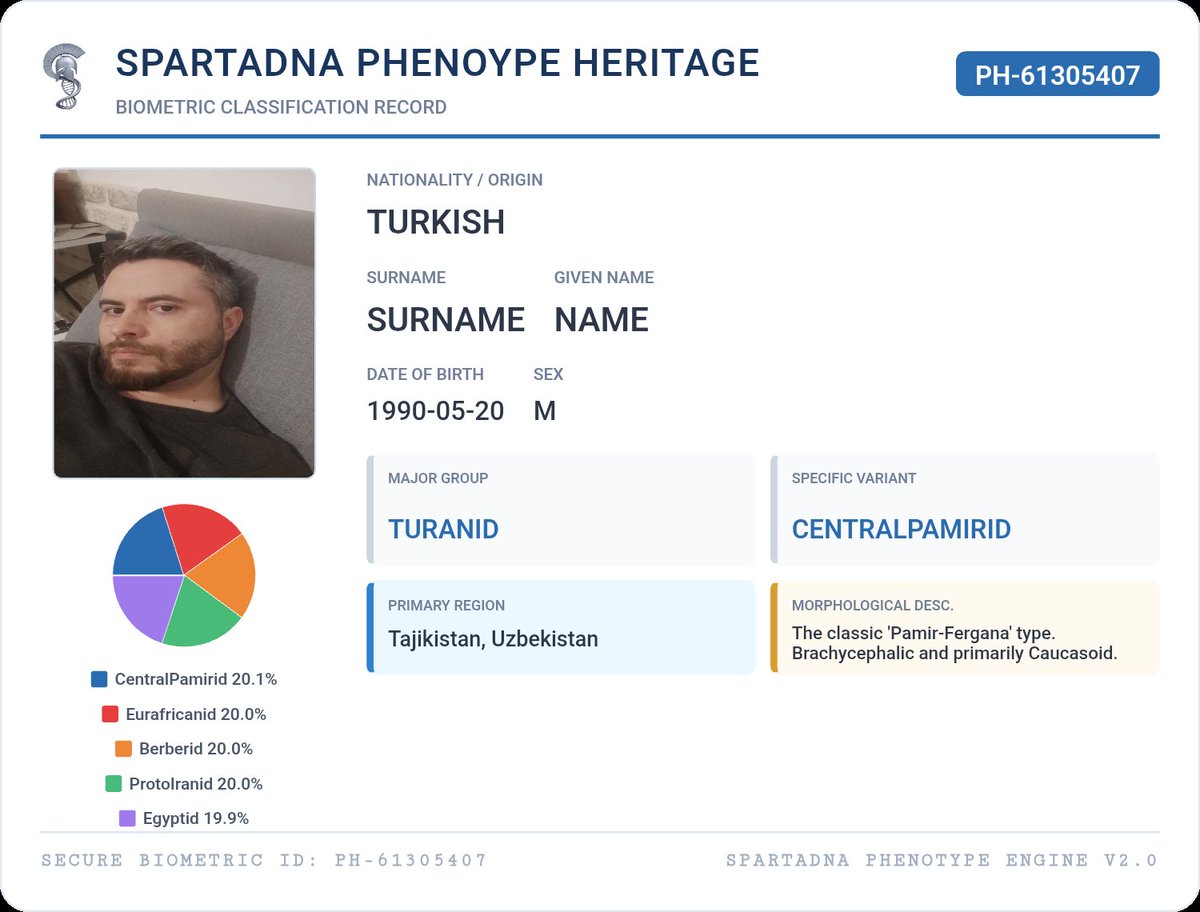Click 'Tajikistan, Uzbekistan' region text

tap(493, 638)
